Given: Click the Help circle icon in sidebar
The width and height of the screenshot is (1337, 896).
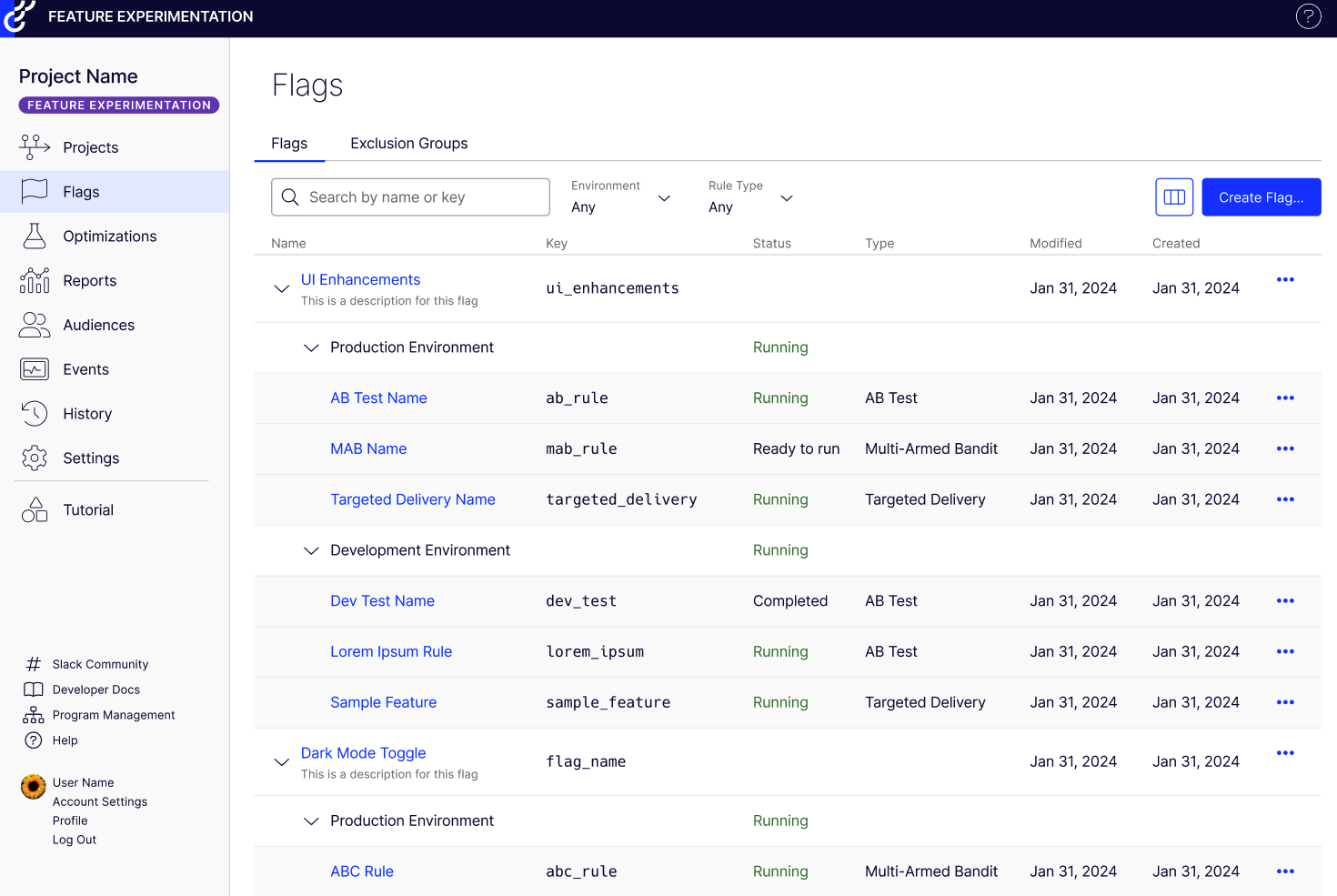Looking at the screenshot, I should point(34,740).
